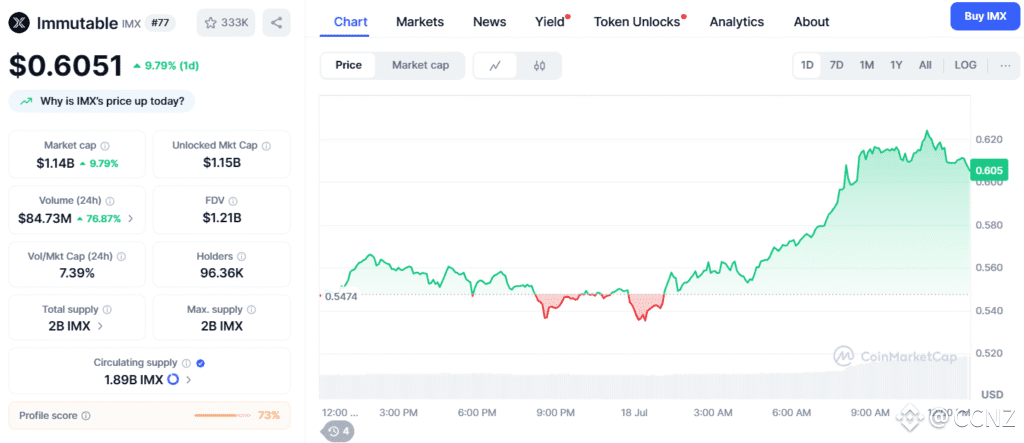Viewport: 1024px width, 443px height.
Task: Click the 1.89B IMX circulating value
Action: [134, 379]
